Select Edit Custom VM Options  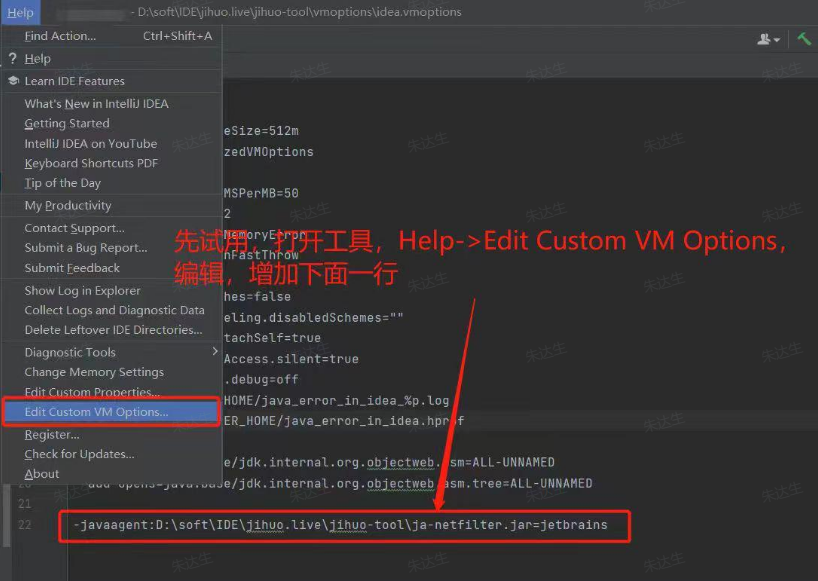point(112,412)
